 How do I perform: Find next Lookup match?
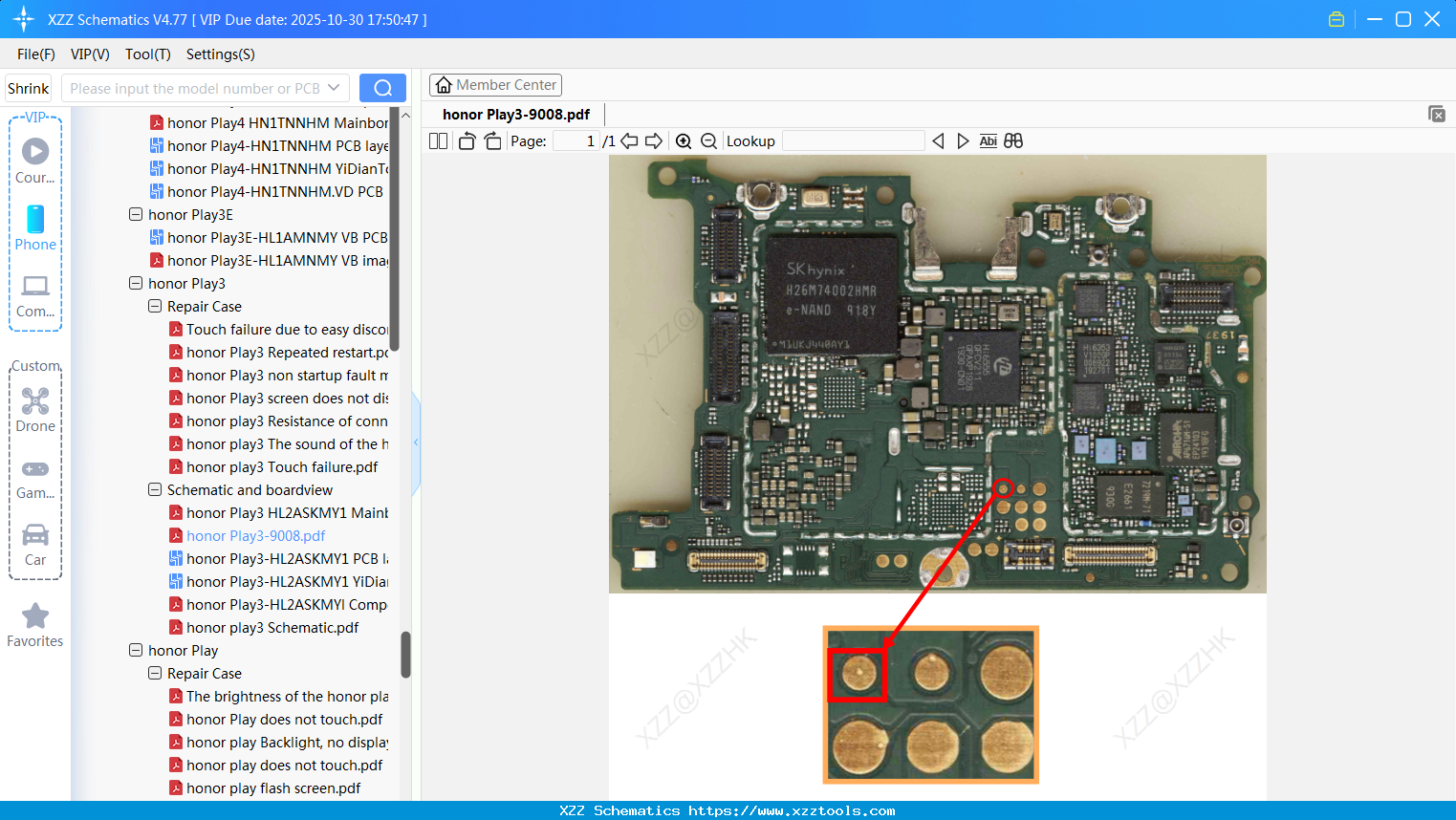[963, 141]
